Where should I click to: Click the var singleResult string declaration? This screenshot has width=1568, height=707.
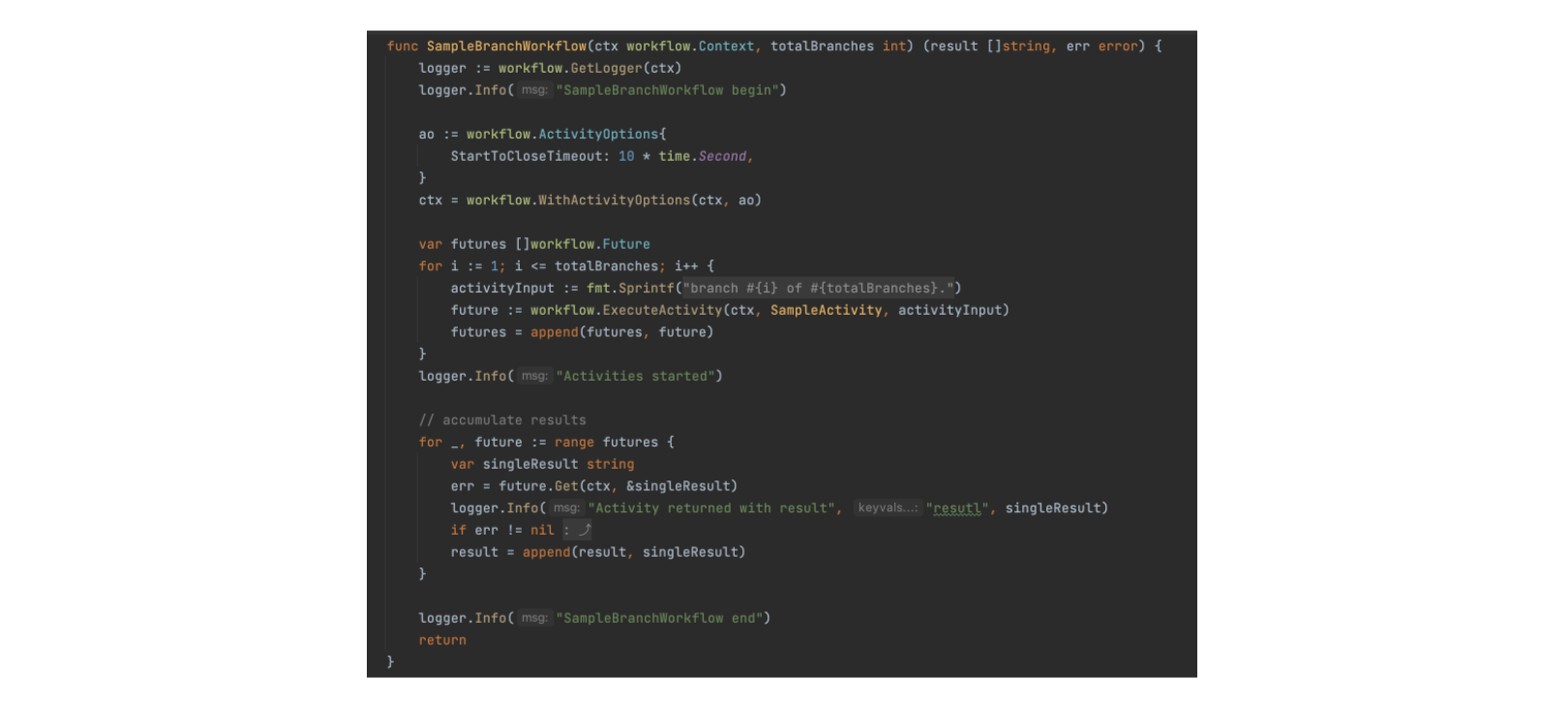pos(542,464)
